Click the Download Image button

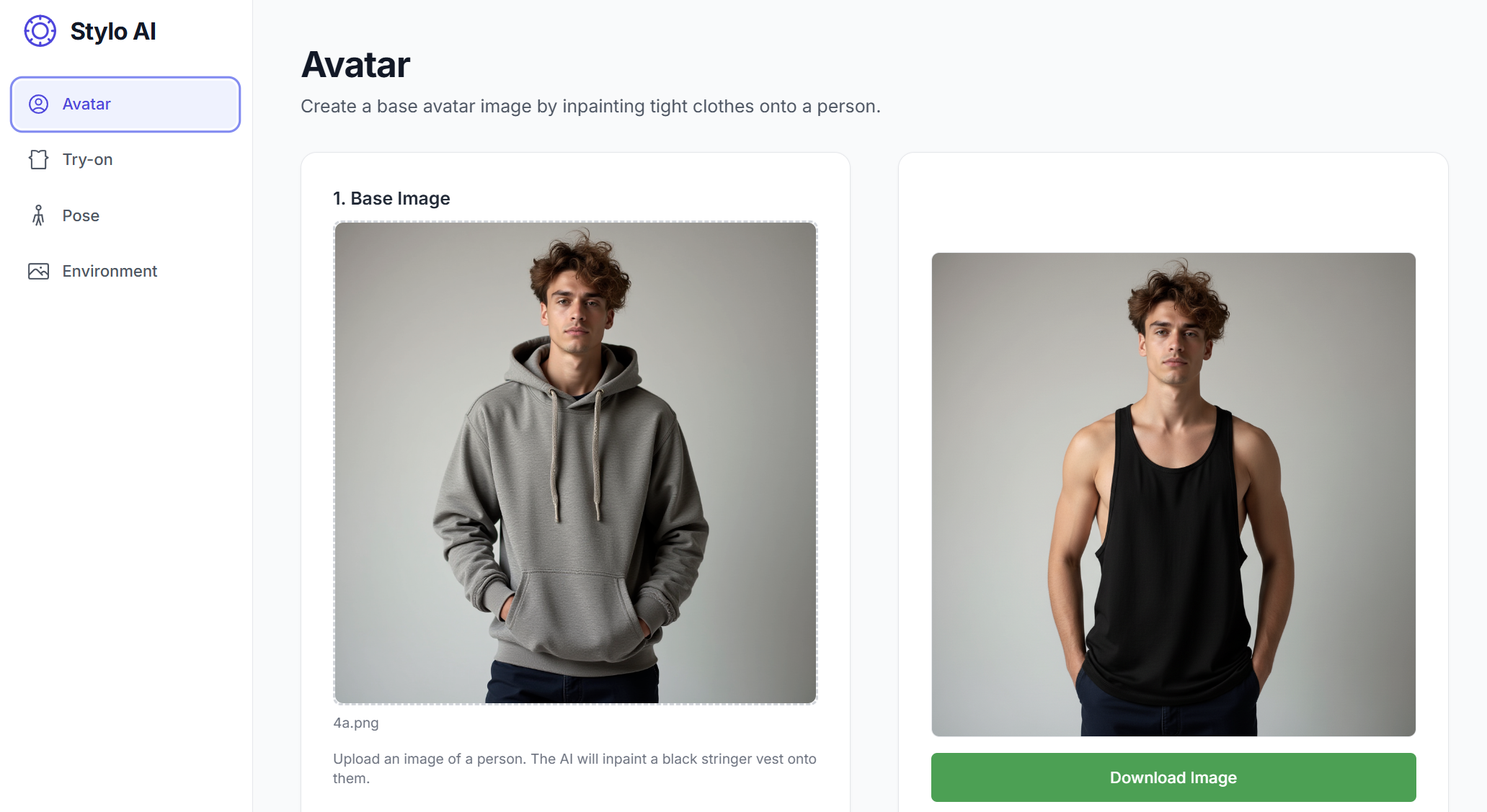(1173, 777)
